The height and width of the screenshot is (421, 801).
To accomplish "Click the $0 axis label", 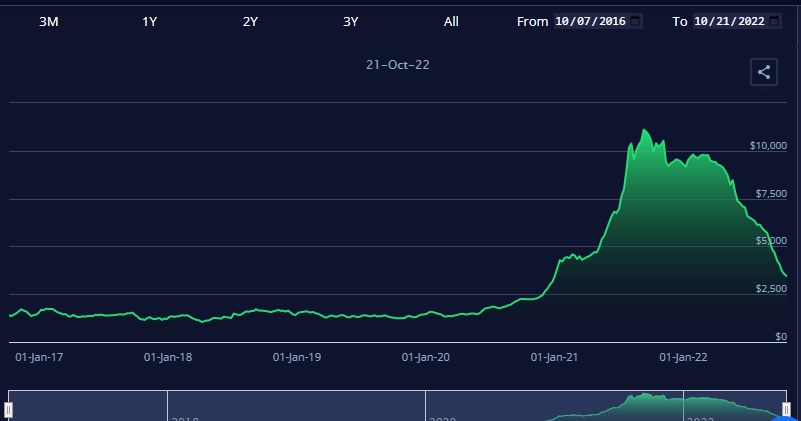I will click(781, 337).
